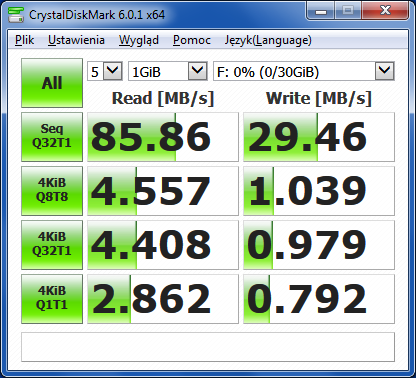Click the Seq read result 85.86
The image size is (416, 378).
(163, 137)
